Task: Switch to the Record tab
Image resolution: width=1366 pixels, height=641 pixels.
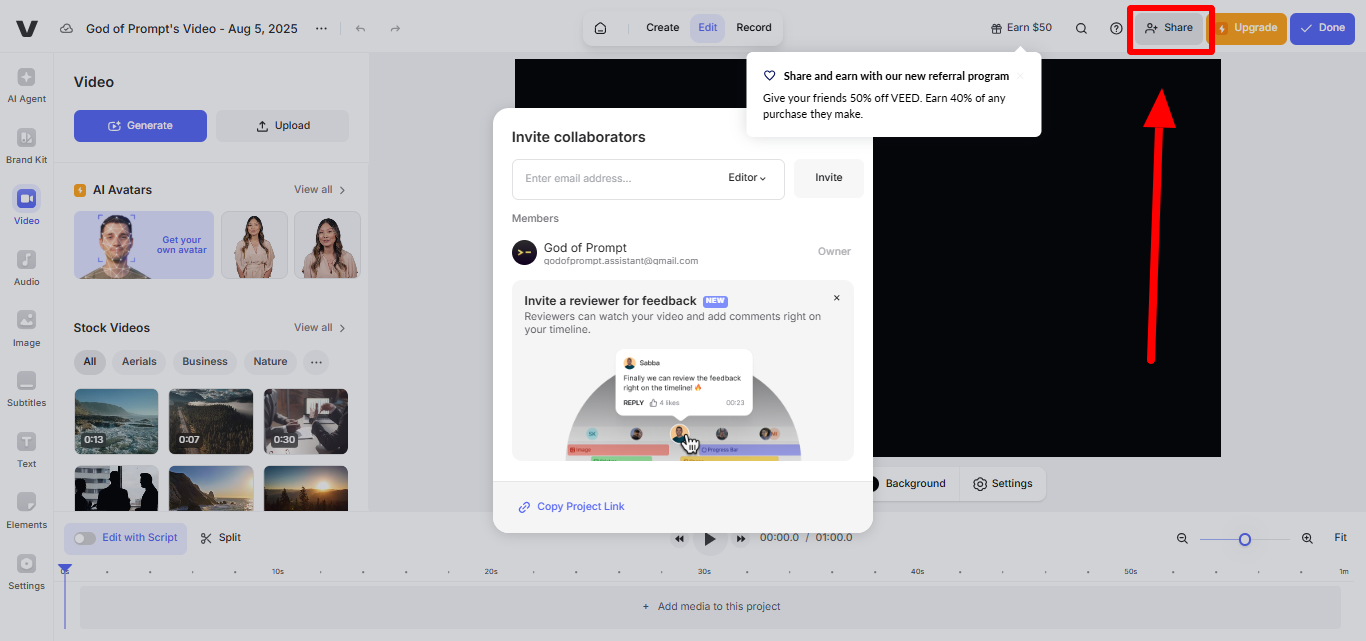Action: pyautogui.click(x=754, y=28)
